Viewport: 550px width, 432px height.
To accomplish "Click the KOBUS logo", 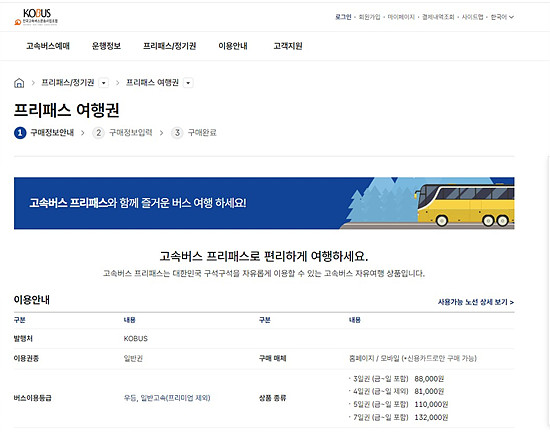I will (x=36, y=17).
